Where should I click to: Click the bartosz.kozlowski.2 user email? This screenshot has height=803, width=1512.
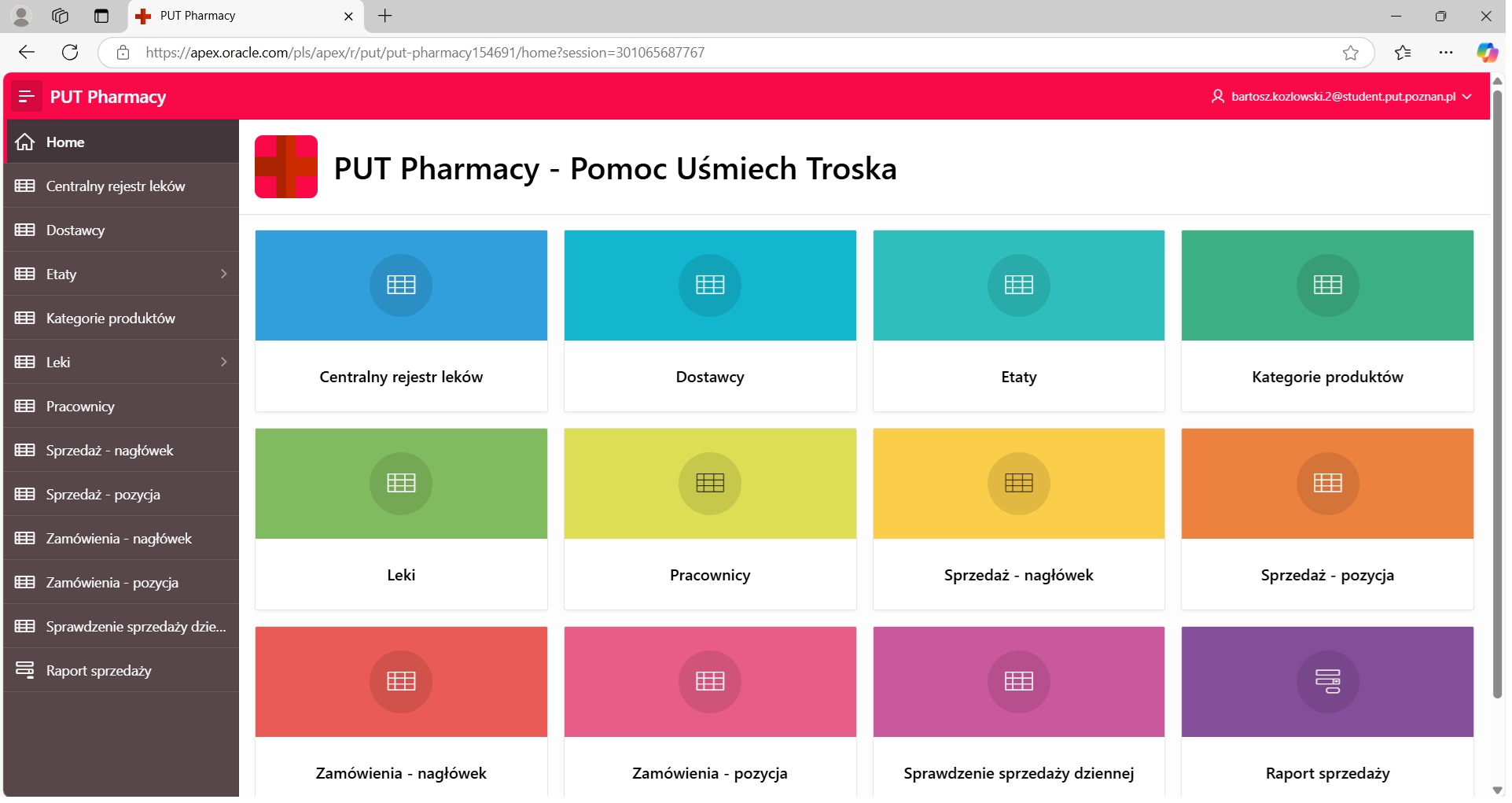[x=1344, y=97]
